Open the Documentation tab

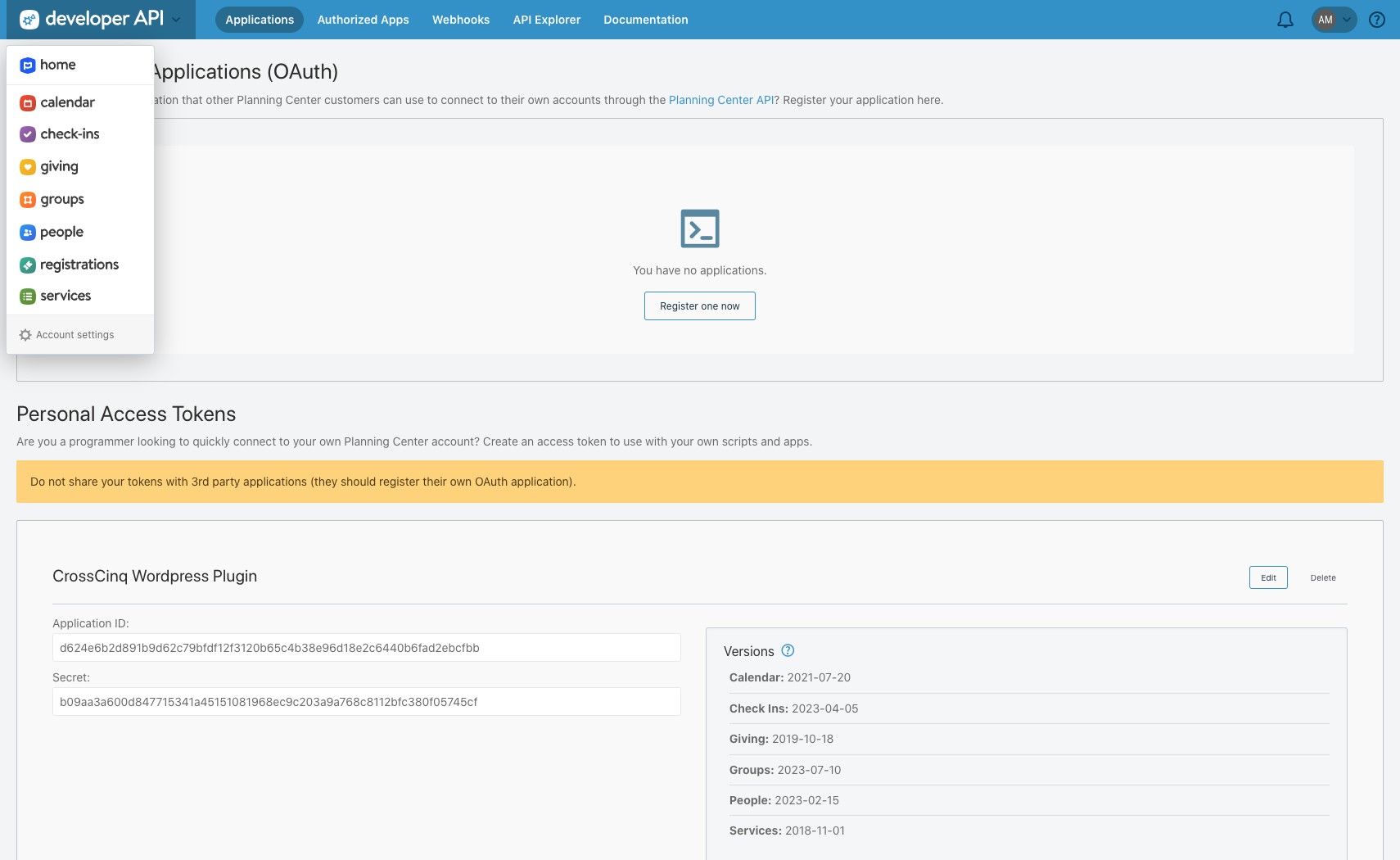click(646, 20)
